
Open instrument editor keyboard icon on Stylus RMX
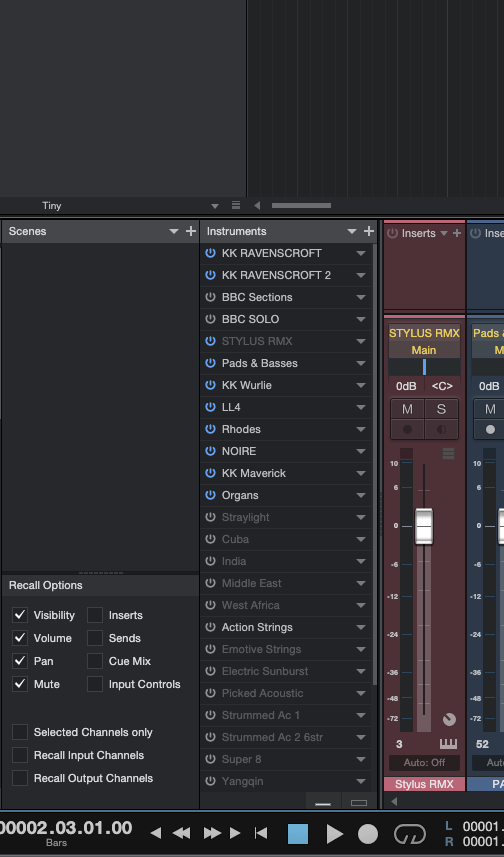448,744
